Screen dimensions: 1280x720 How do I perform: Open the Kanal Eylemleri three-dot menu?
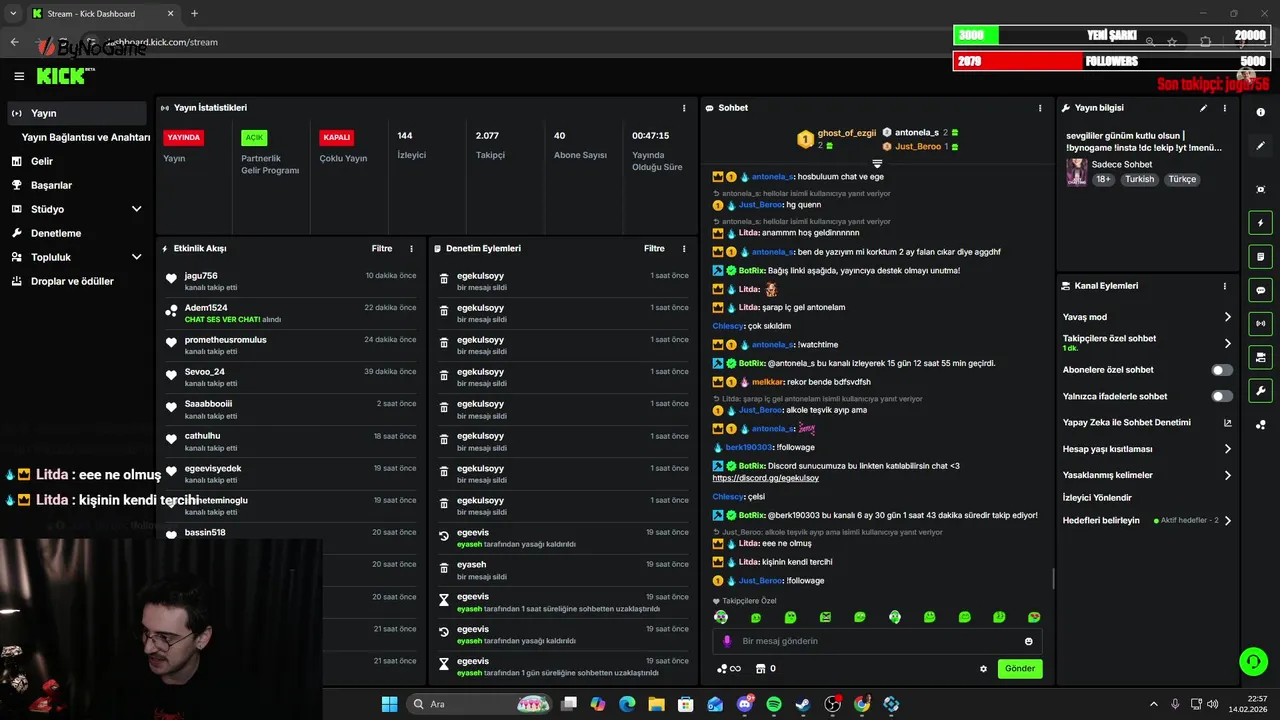[1224, 286]
